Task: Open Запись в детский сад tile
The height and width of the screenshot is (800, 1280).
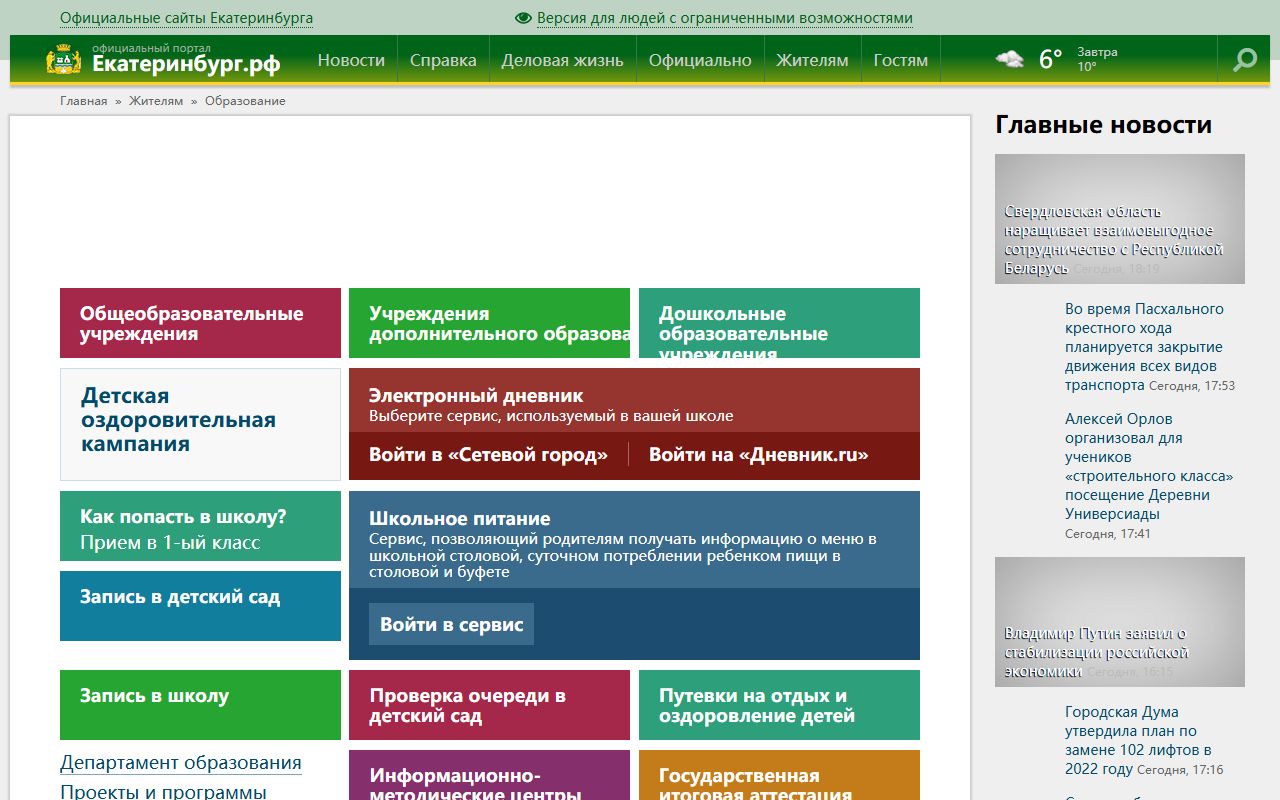Action: pyautogui.click(x=200, y=606)
